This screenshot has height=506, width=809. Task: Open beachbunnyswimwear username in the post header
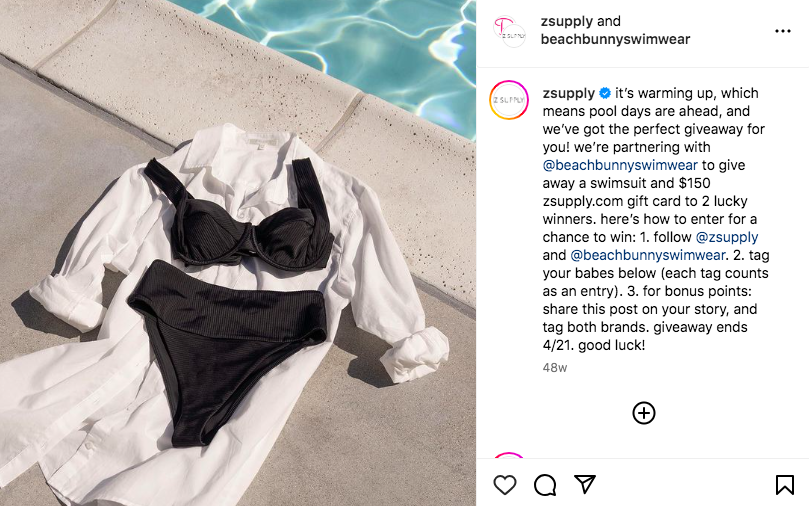[615, 39]
